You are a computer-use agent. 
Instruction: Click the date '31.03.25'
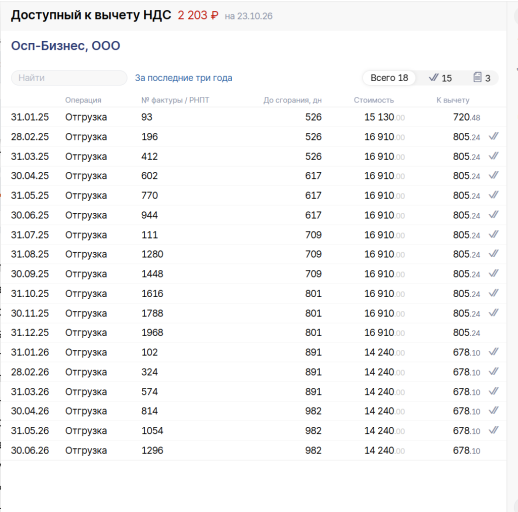coord(30,156)
